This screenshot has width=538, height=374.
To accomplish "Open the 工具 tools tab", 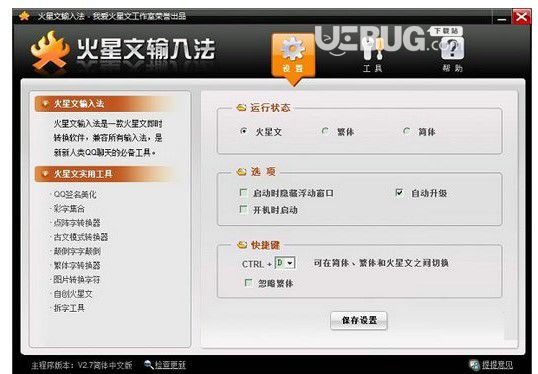I will pos(373,55).
